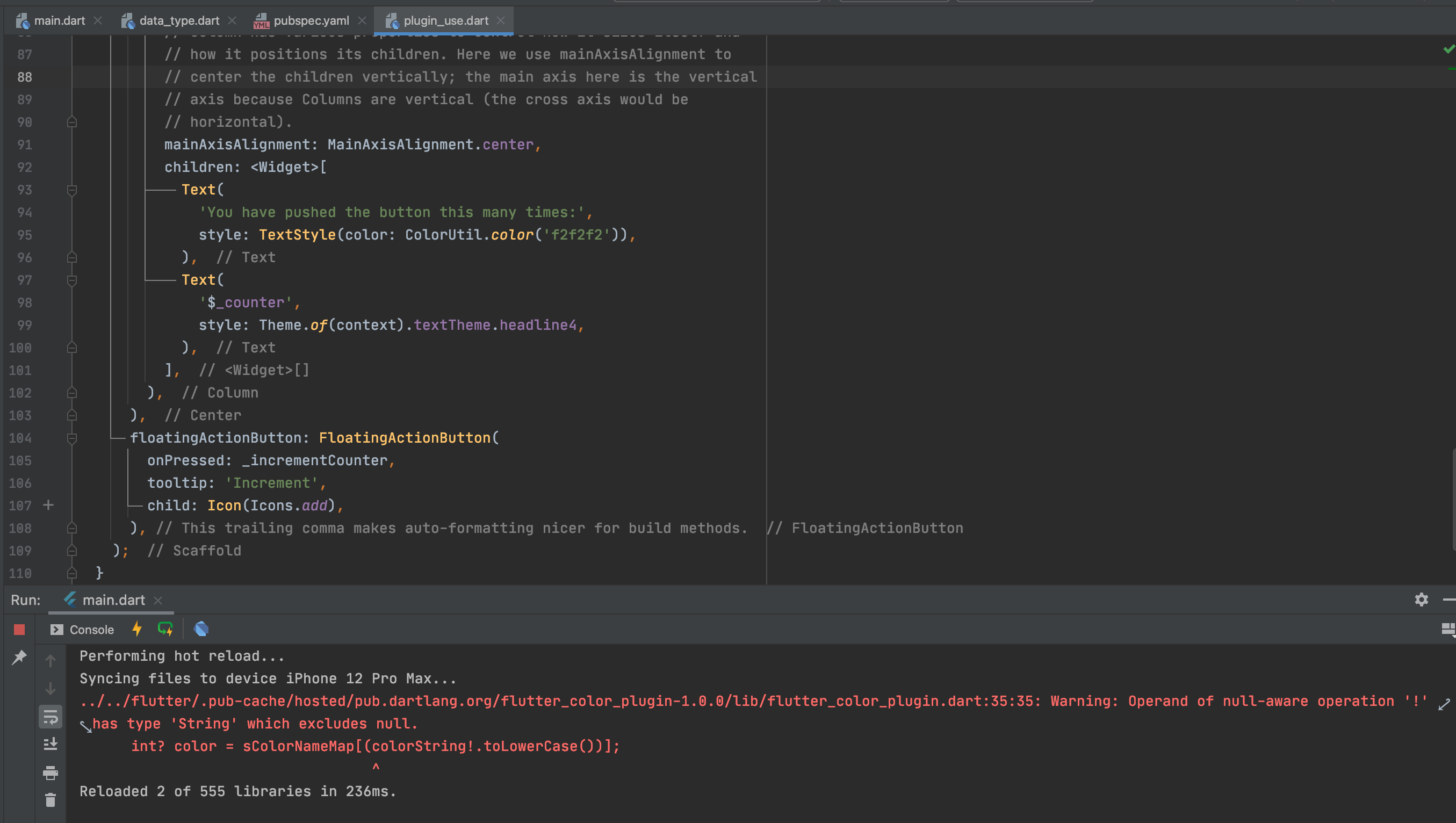Trigger Flutter Hot Restart green icon
This screenshot has width=1456, height=823.
click(x=165, y=629)
